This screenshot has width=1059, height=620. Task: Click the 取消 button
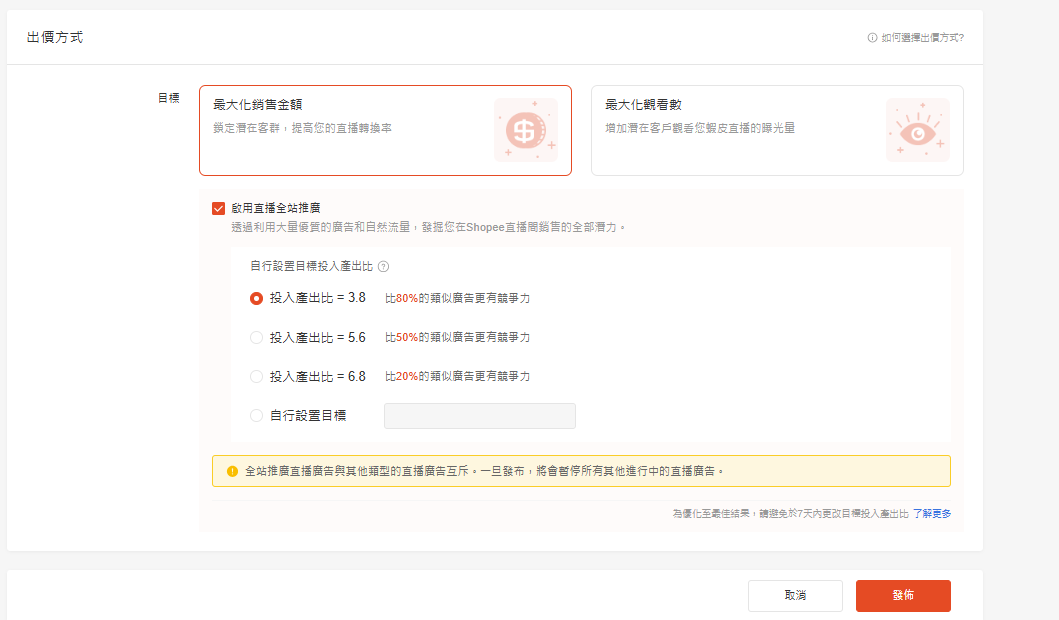795,596
